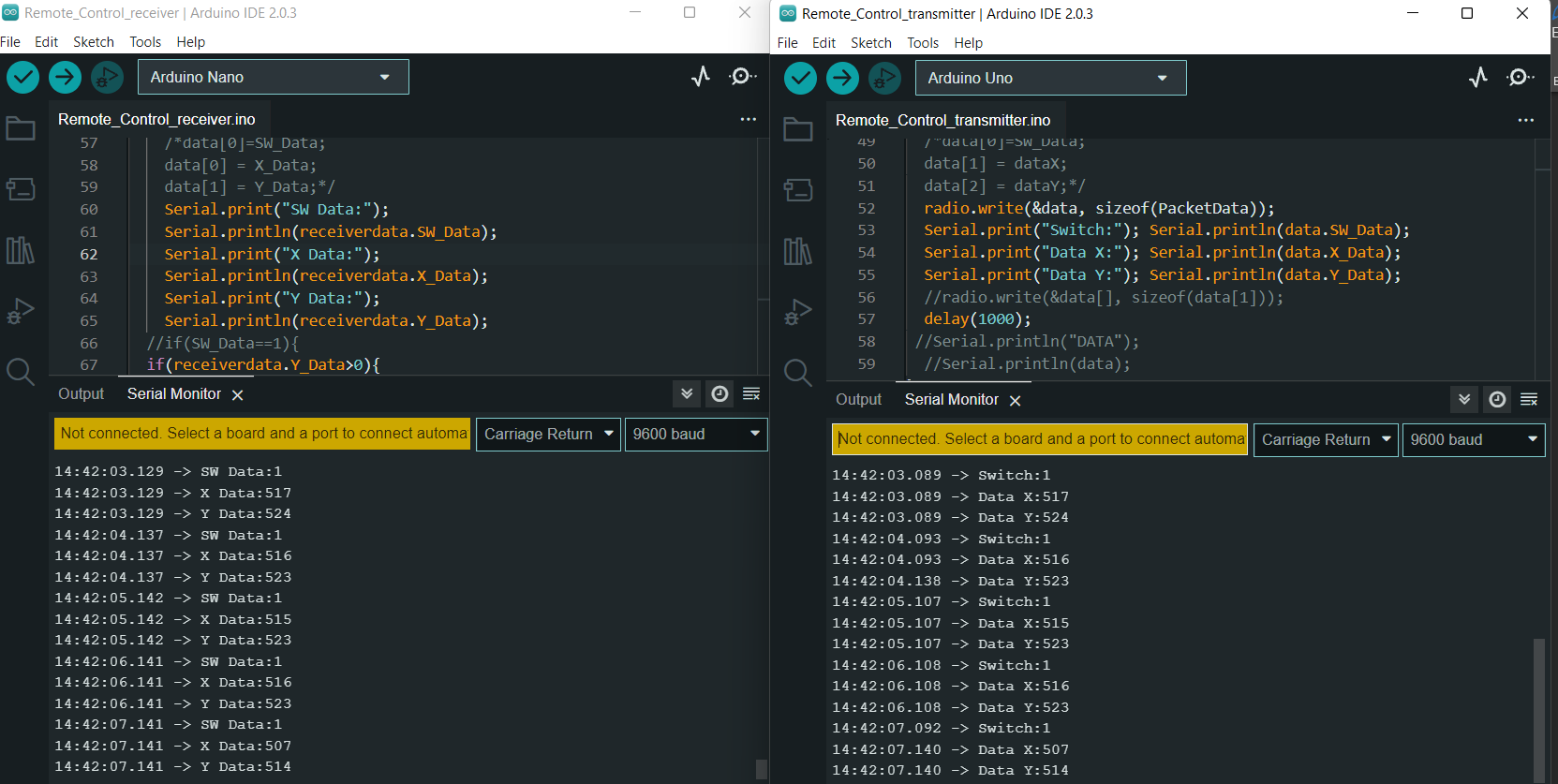The height and width of the screenshot is (784, 1558).
Task: Open Carriage Return dropdown in receiver window
Action: (549, 434)
